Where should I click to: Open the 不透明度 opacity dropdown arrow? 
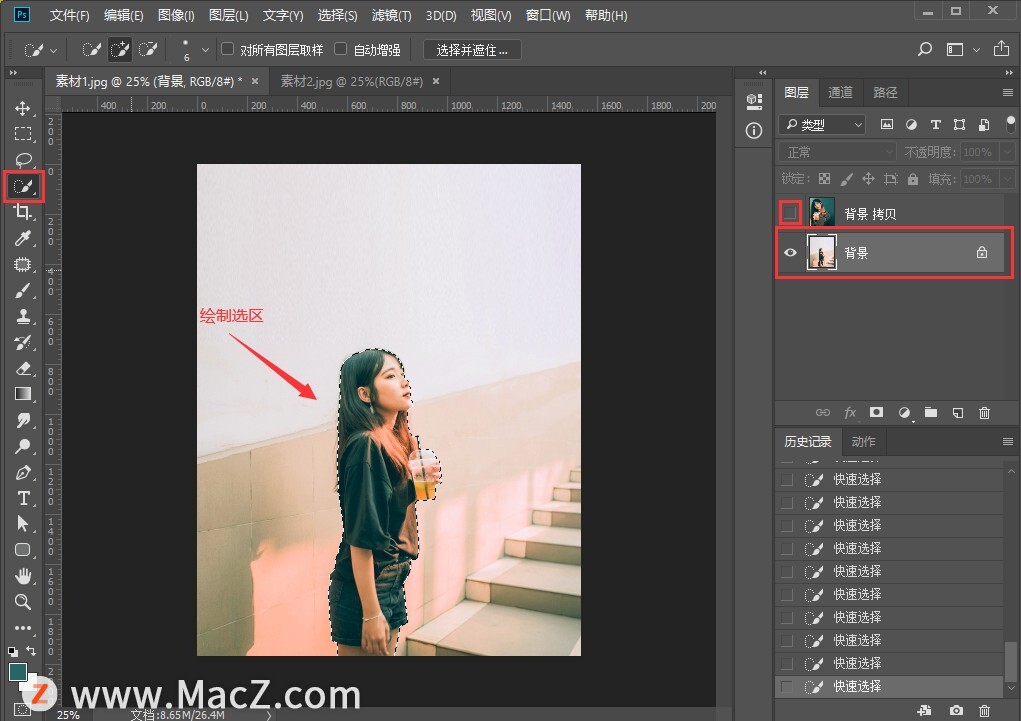[x=1008, y=152]
